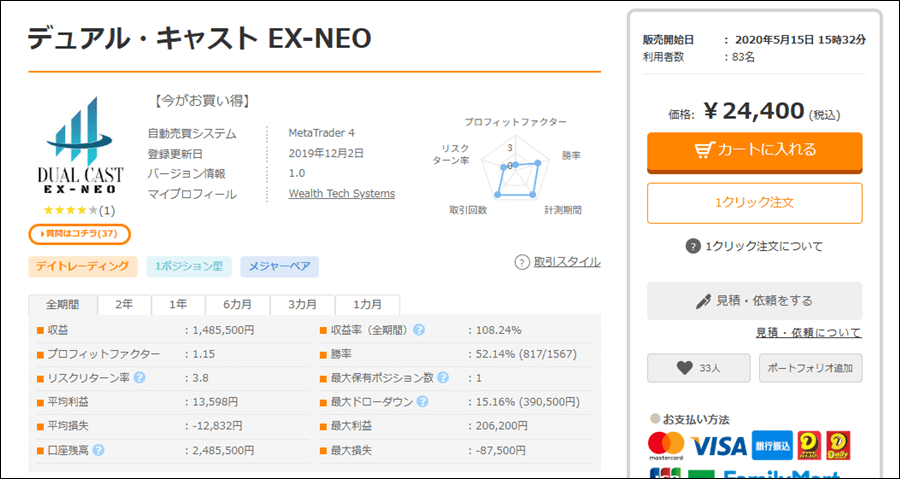Viewport: 900px width, 479px height.
Task: Click the title デュアル・キャスト EX-NEO
Action: click(200, 38)
